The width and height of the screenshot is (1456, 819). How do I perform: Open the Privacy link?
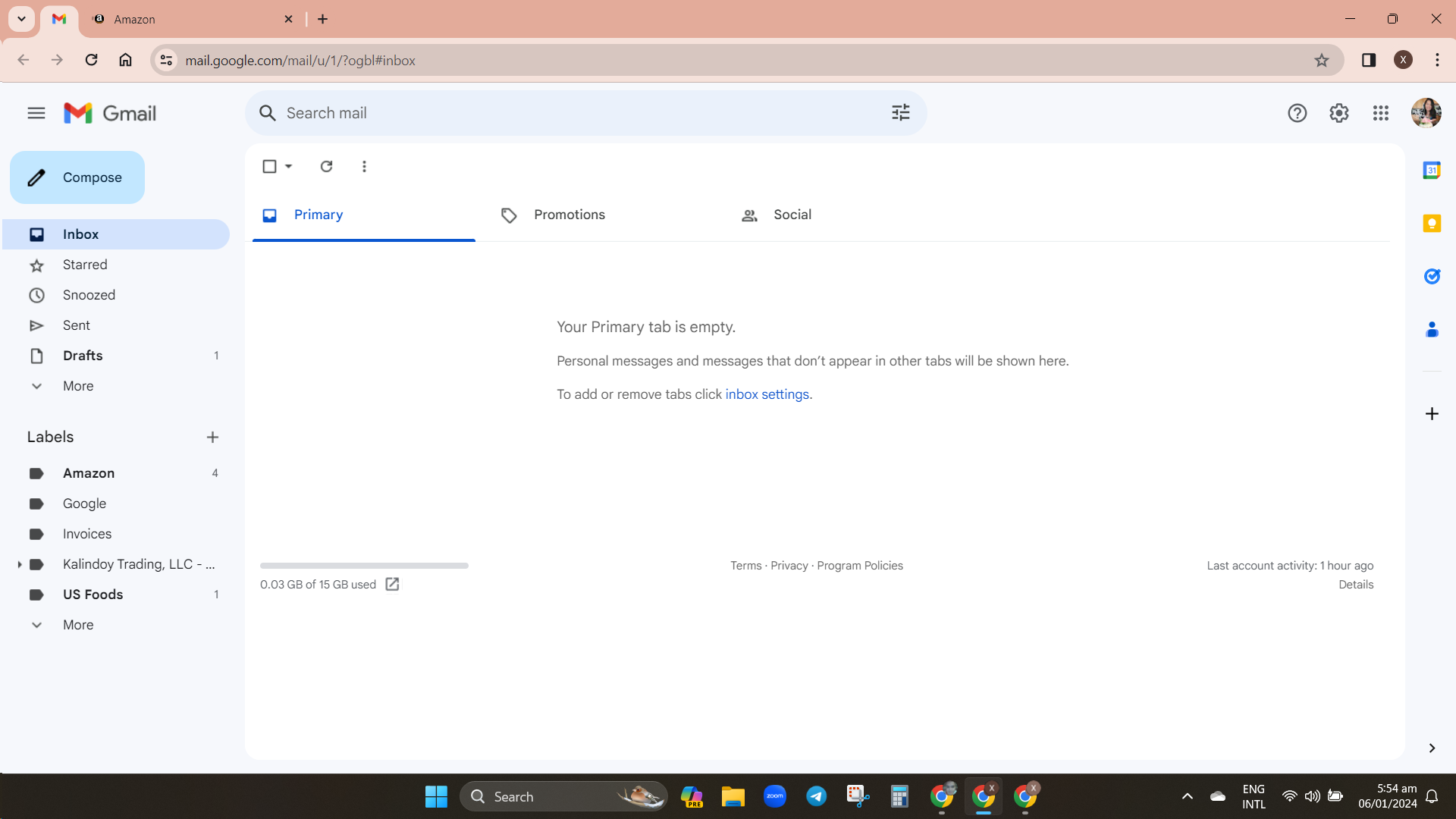pyautogui.click(x=789, y=566)
